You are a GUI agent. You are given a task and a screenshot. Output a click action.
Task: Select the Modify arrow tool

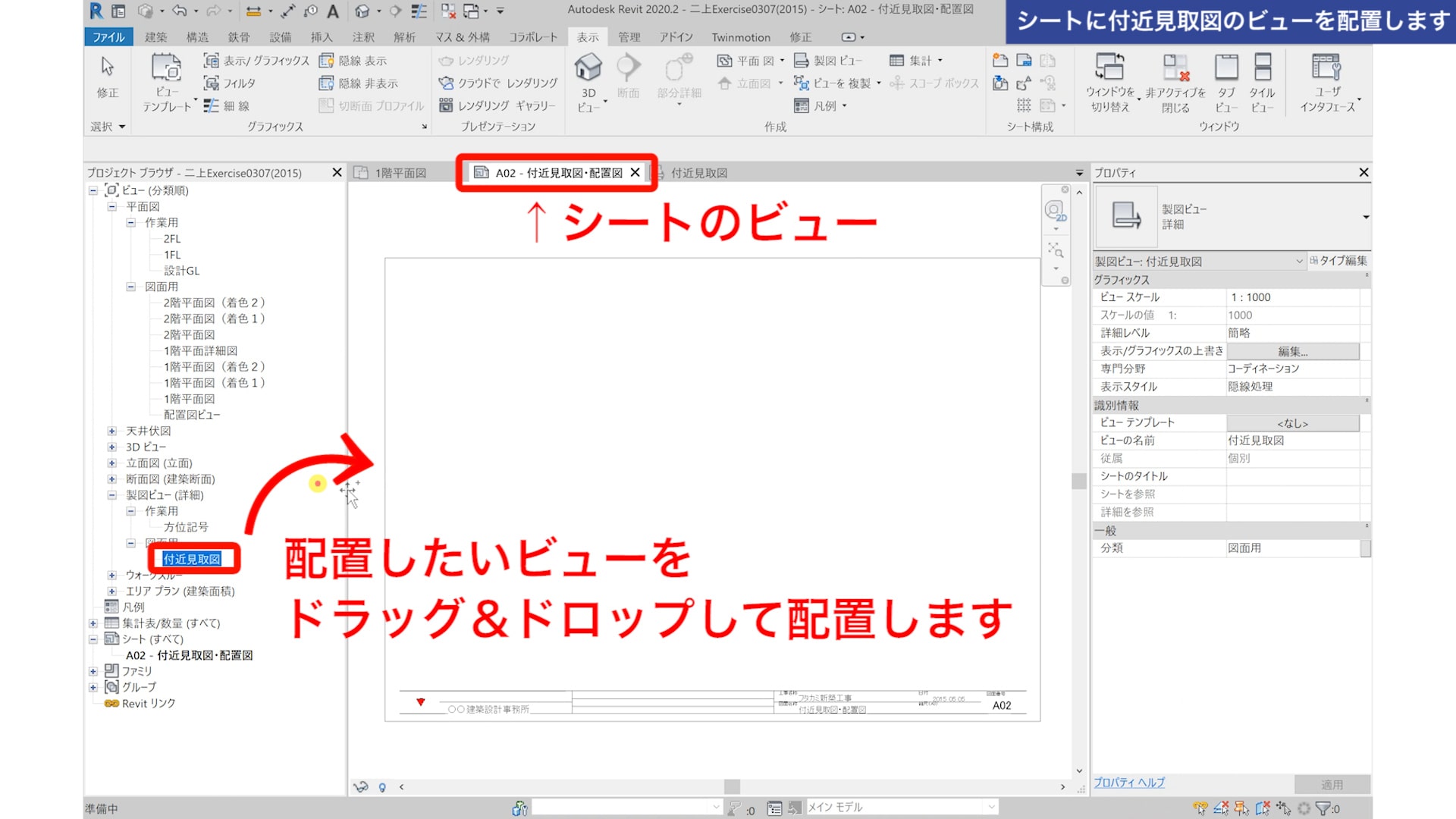(x=108, y=67)
